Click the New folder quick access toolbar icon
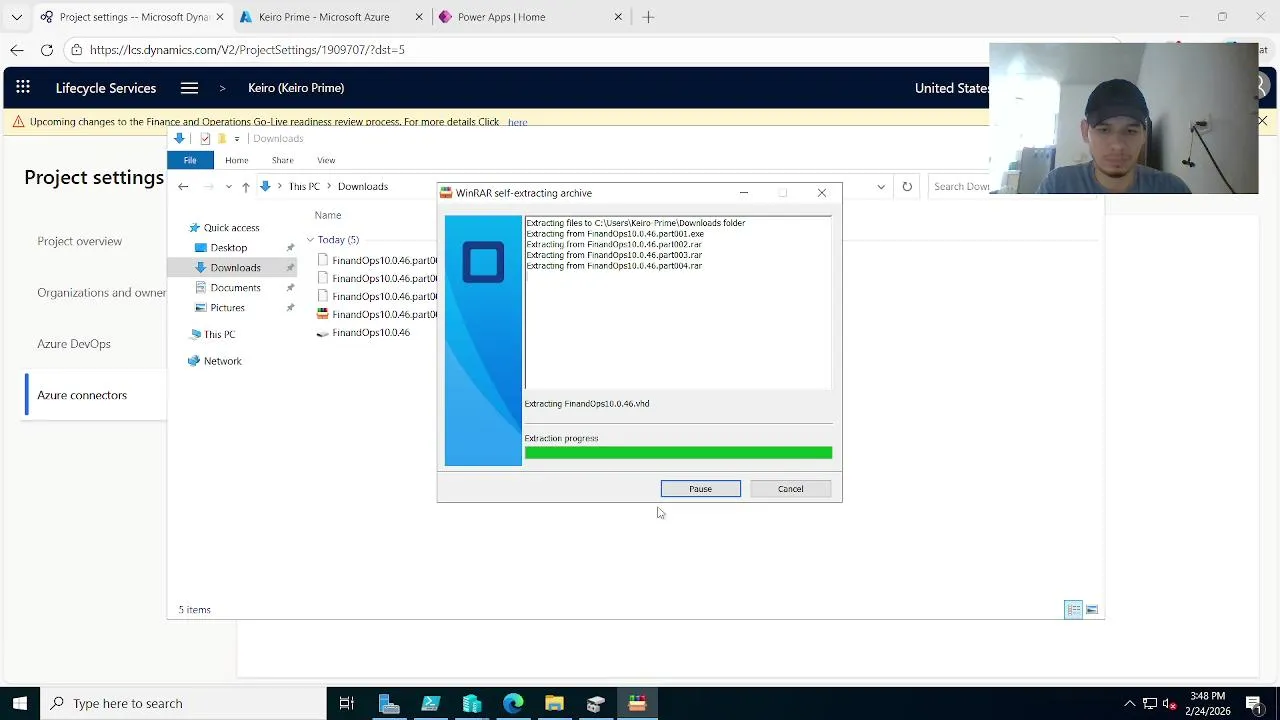Image resolution: width=1280 pixels, height=720 pixels. pyautogui.click(x=222, y=139)
